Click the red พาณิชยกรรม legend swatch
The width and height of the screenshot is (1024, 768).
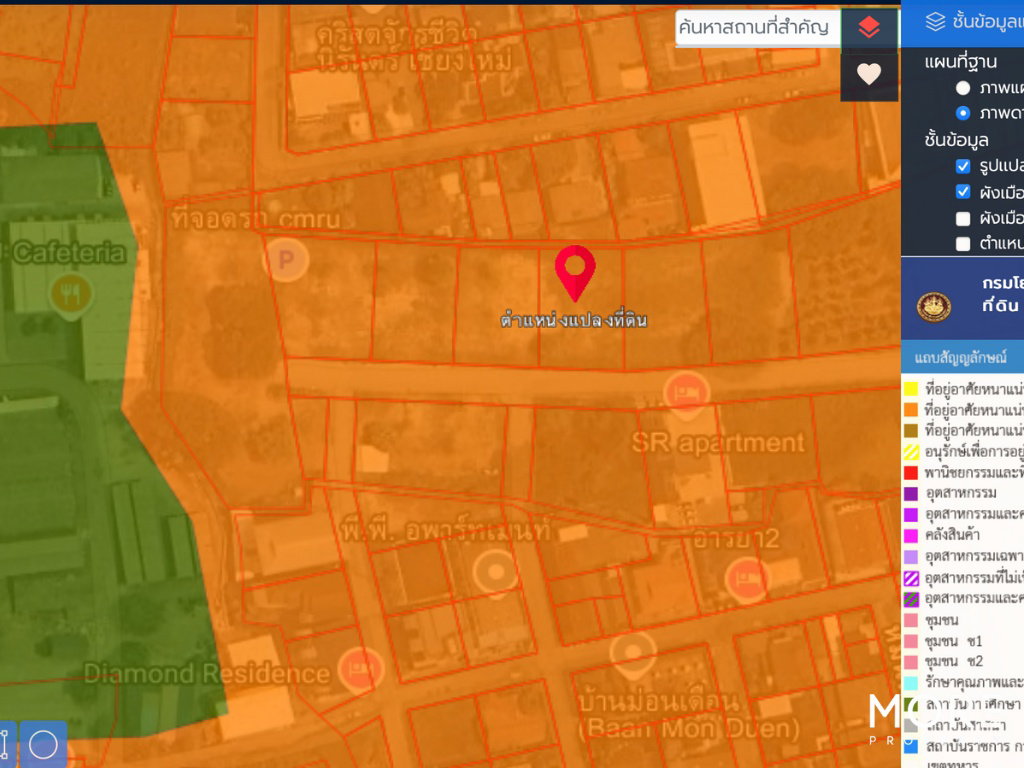coord(910,472)
